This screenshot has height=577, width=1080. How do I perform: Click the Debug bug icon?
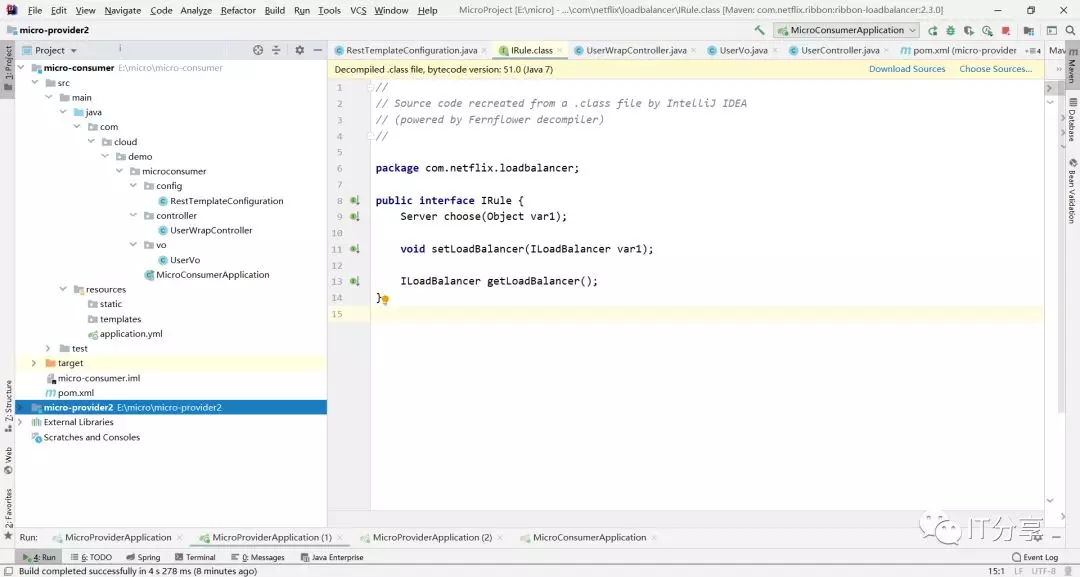click(951, 30)
